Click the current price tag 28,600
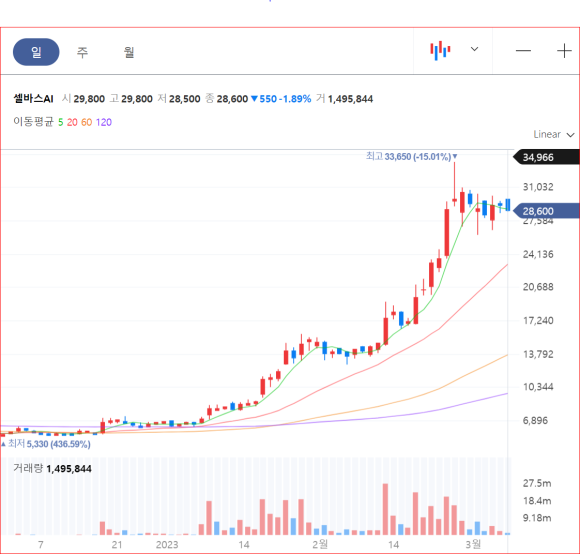580x554 pixels. [546, 211]
